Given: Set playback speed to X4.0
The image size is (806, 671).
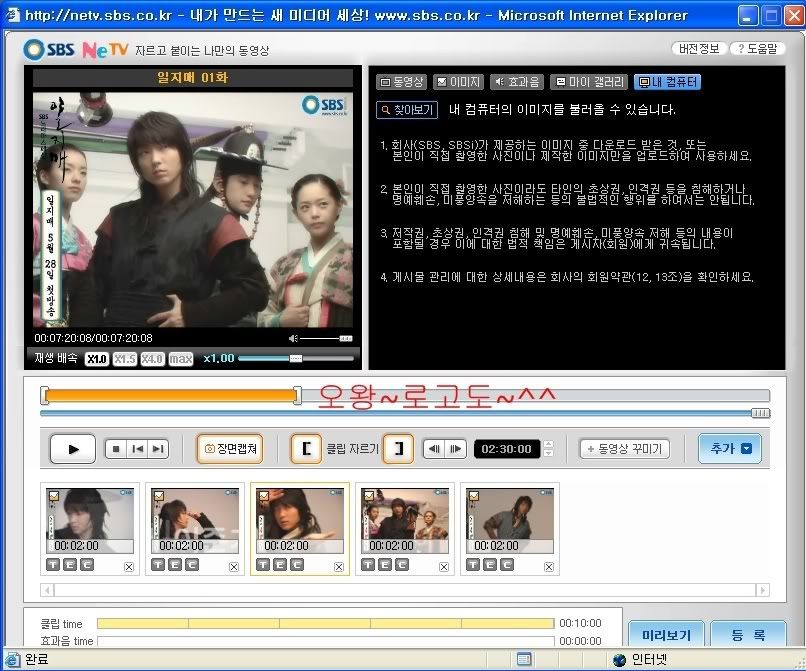Looking at the screenshot, I should click(x=153, y=359).
